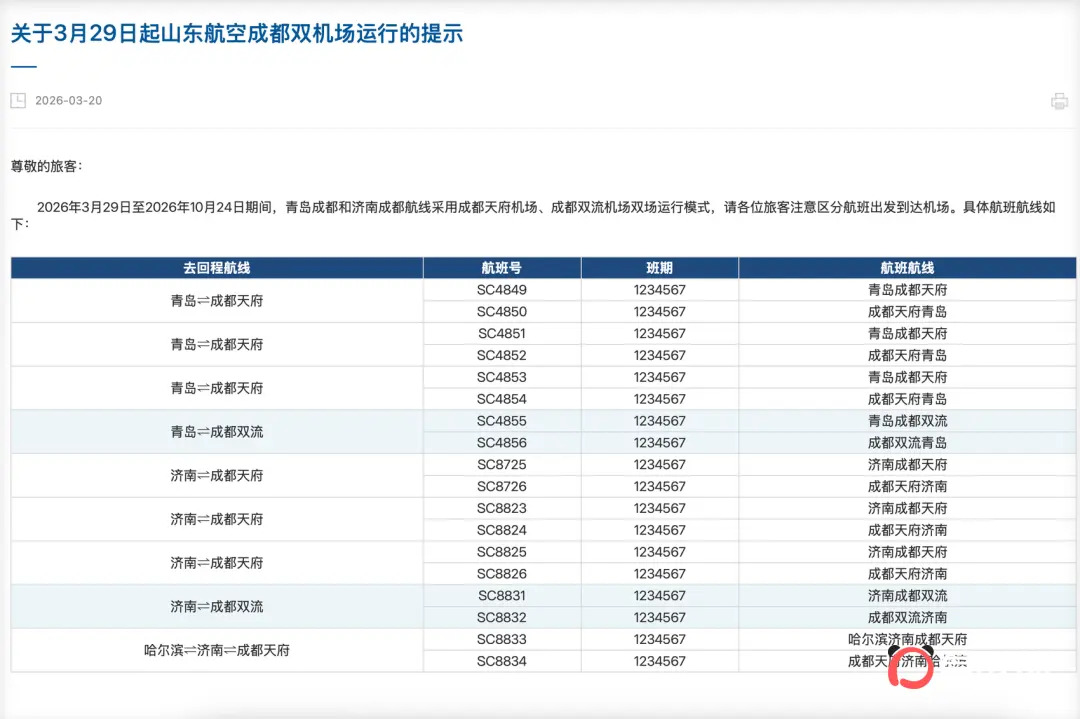Click the 哈尔滨⇌济南⇌成都天府 route cell

click(216, 650)
